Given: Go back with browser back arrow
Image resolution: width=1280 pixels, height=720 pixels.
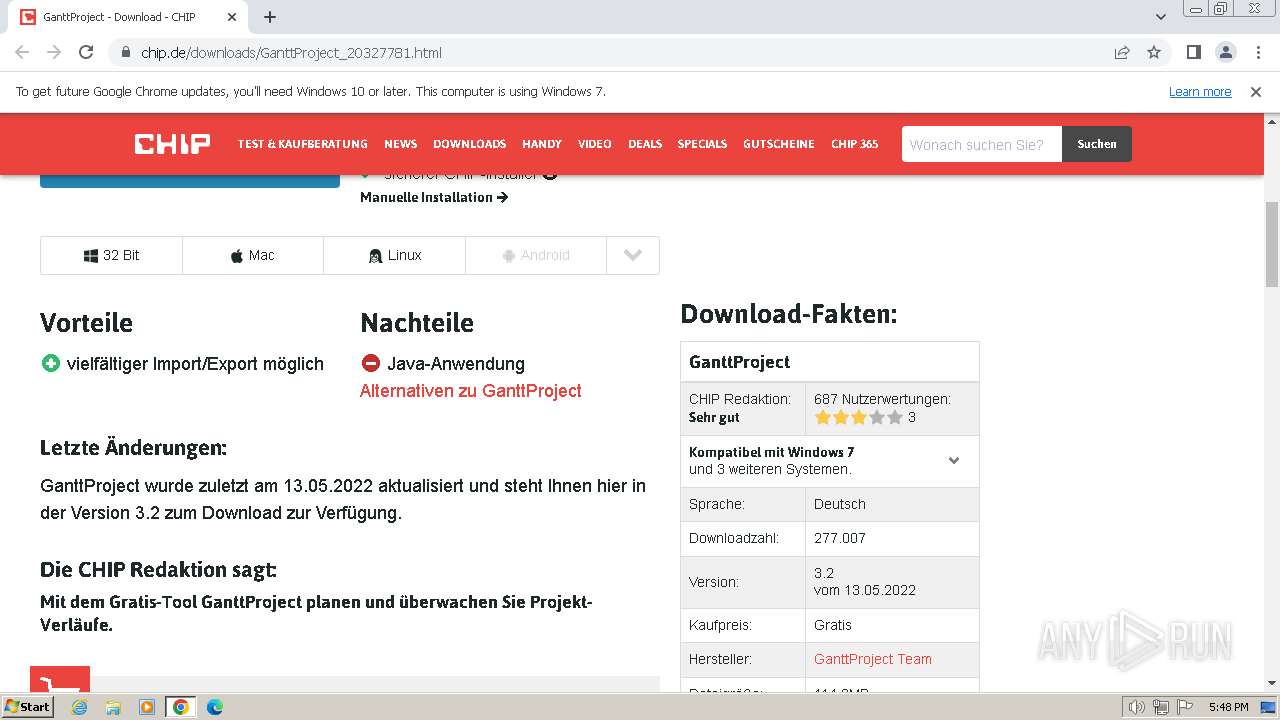Looking at the screenshot, I should click(22, 52).
